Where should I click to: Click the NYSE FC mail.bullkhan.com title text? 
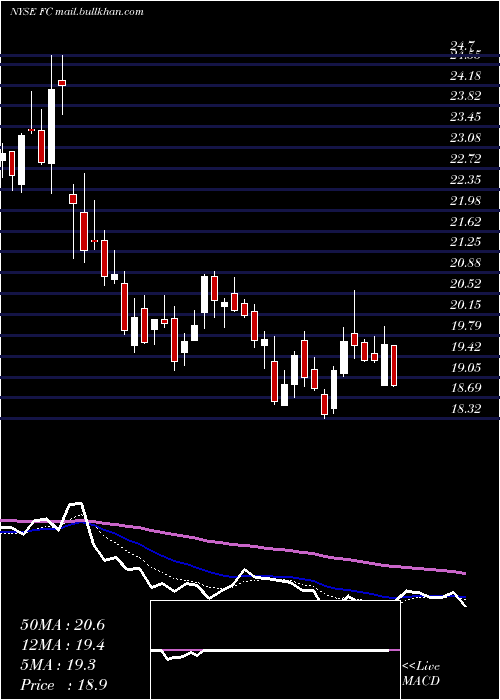coord(76,12)
